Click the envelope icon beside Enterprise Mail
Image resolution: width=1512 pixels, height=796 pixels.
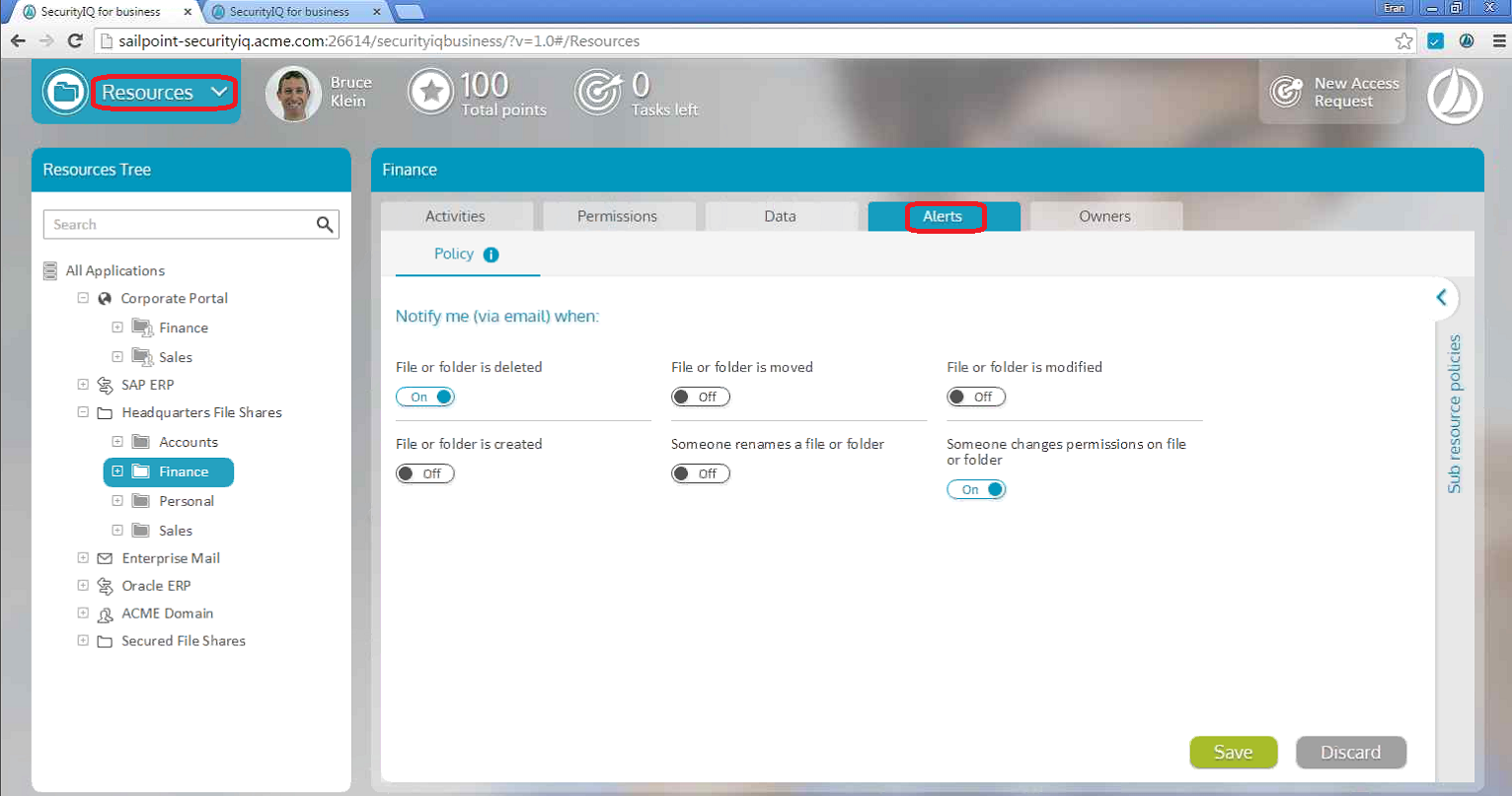pyautogui.click(x=105, y=558)
